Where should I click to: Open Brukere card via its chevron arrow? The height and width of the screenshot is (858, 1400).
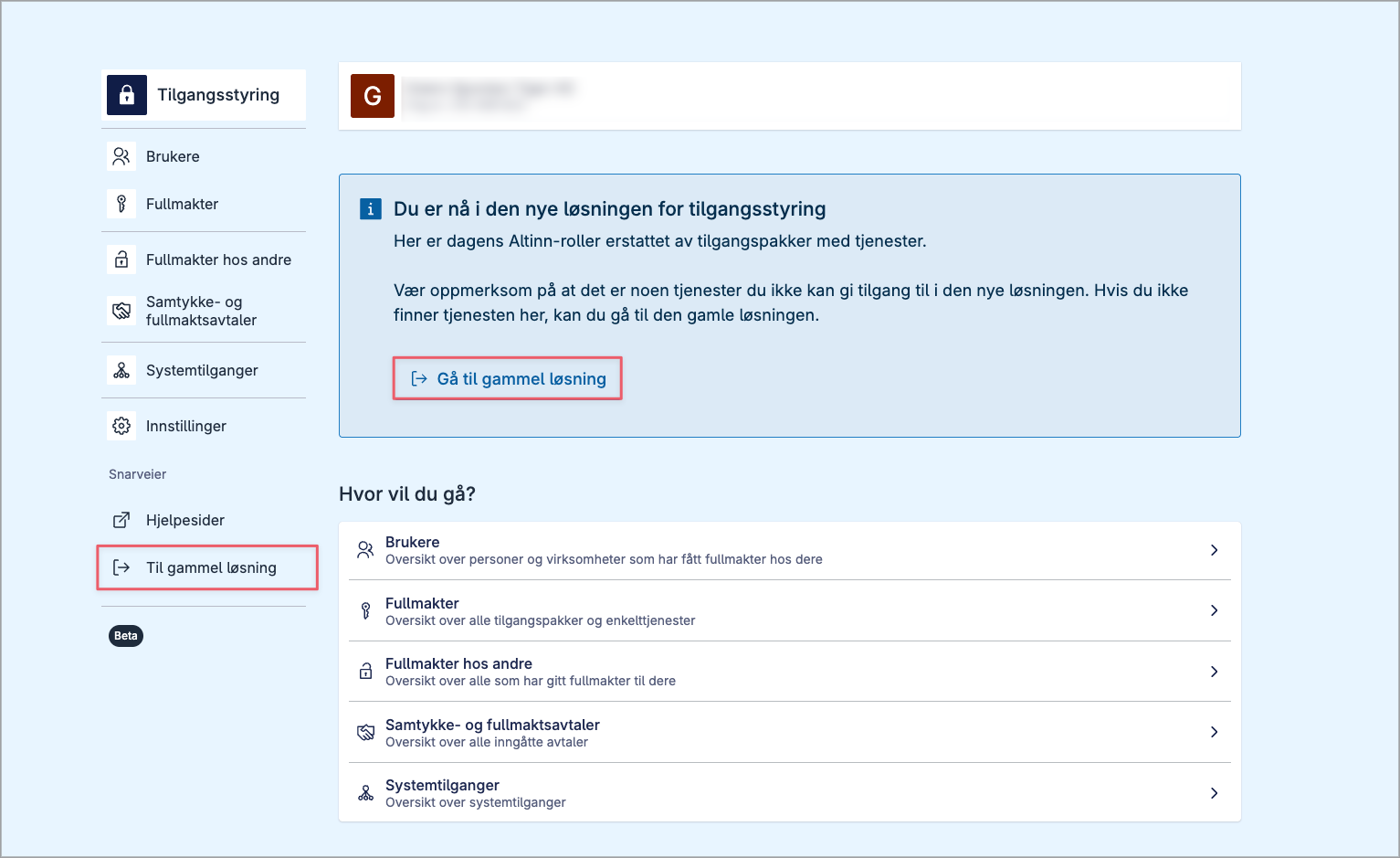(1214, 550)
